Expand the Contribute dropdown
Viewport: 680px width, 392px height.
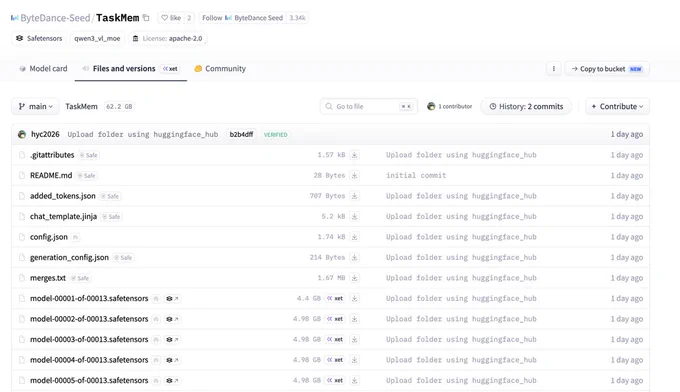pos(617,106)
